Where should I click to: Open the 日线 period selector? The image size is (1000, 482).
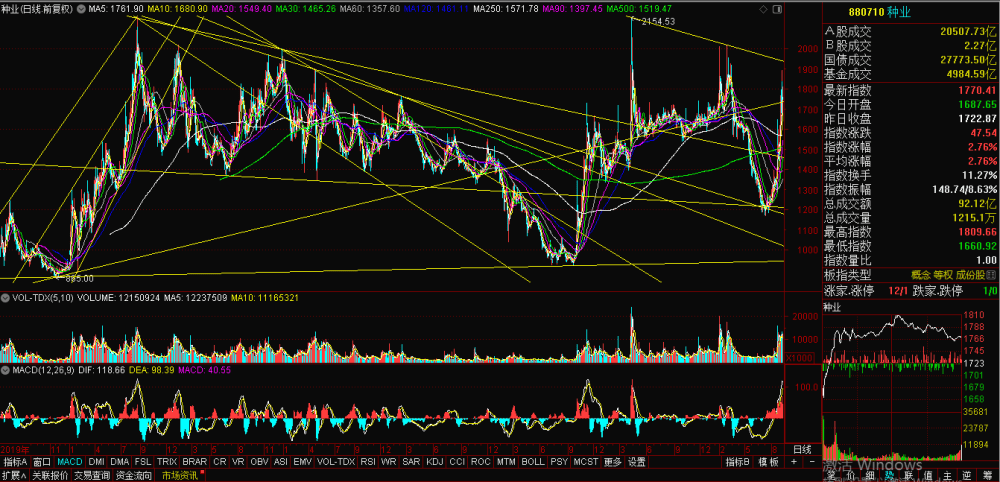pos(802,448)
